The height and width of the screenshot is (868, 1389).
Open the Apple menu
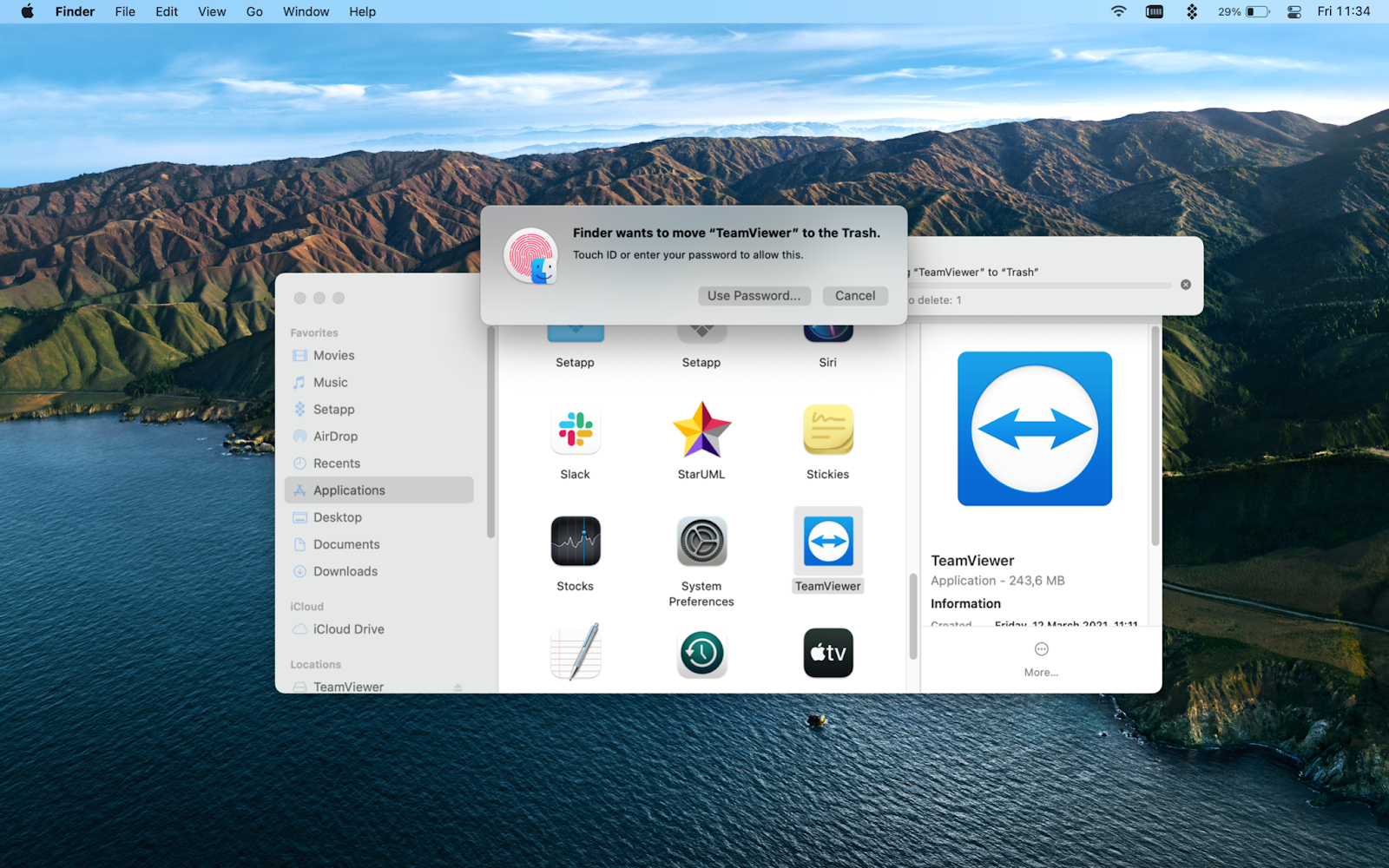click(x=28, y=11)
